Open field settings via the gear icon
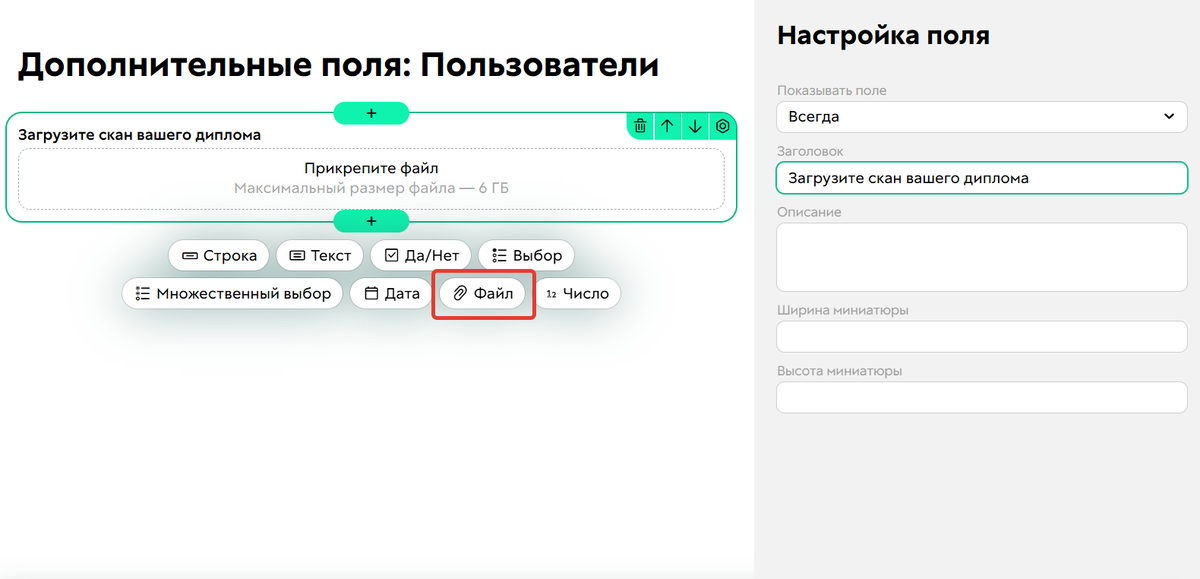This screenshot has width=1200, height=579. [x=722, y=125]
